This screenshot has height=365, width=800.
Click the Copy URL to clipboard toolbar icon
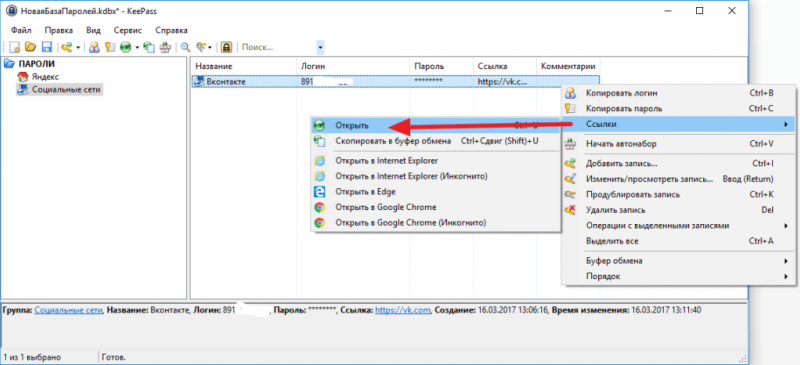[x=149, y=47]
